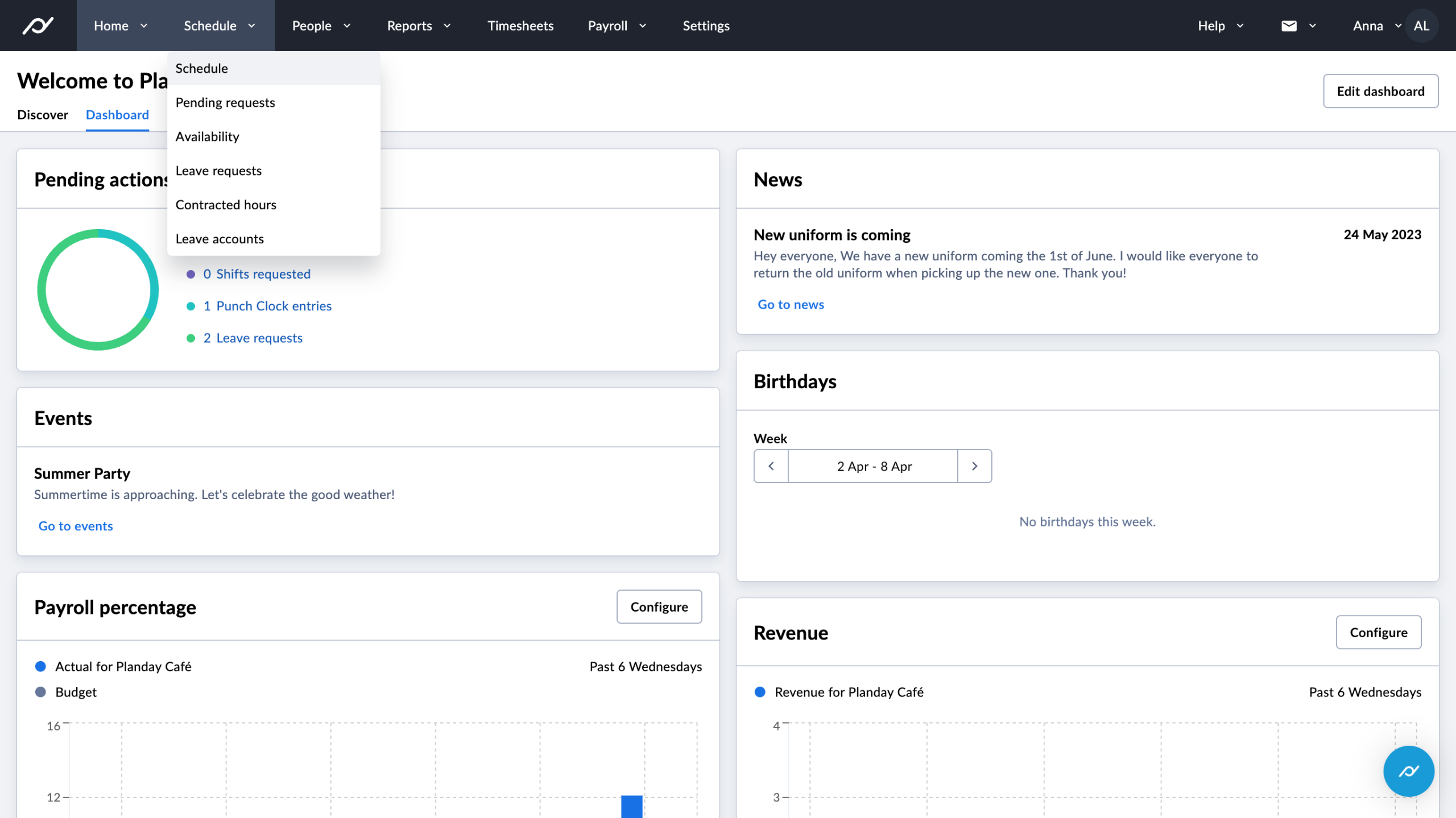Open Go to news link

click(x=790, y=304)
